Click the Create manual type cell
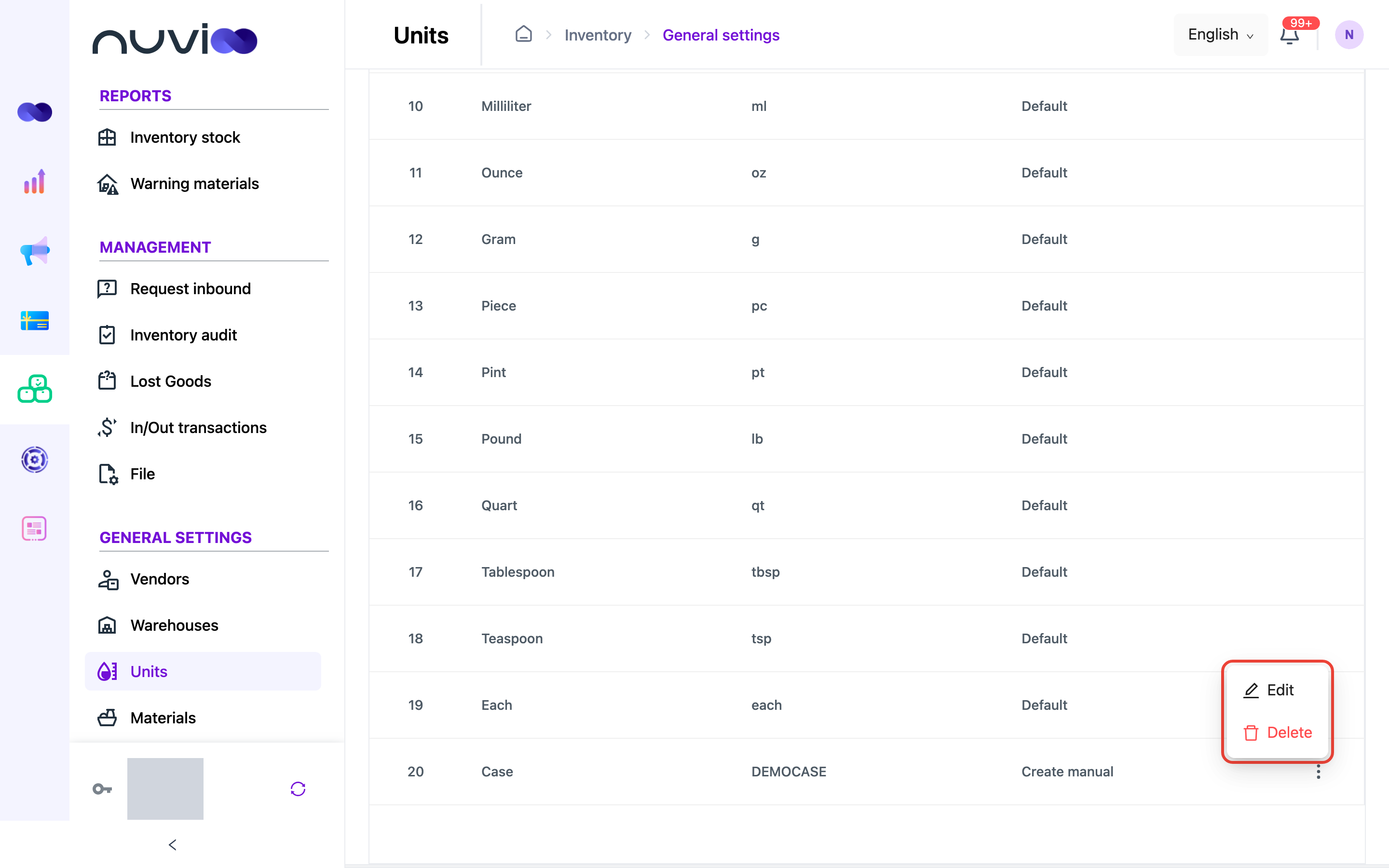 tap(1067, 772)
